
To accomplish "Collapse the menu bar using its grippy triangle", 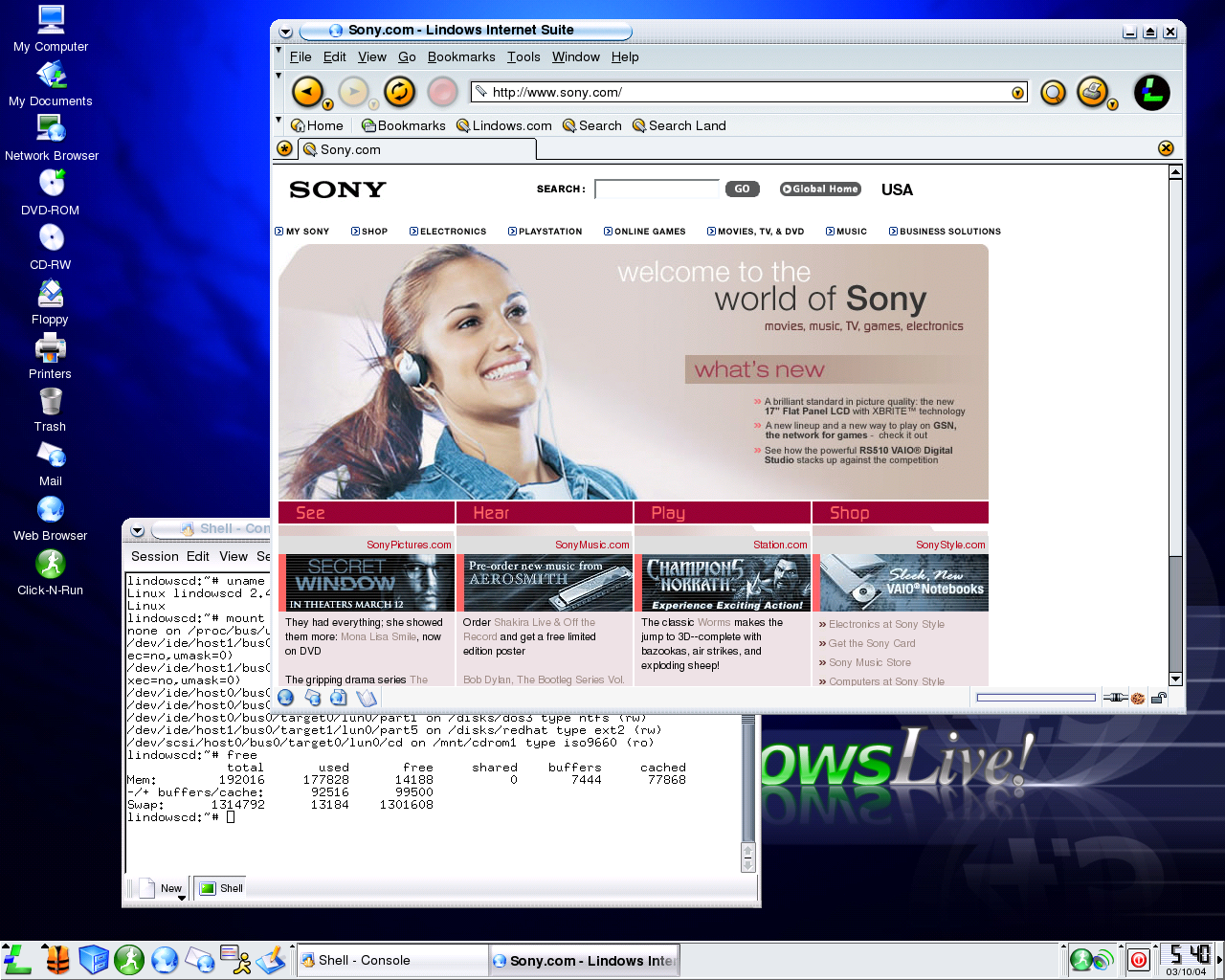I will coord(278,50).
